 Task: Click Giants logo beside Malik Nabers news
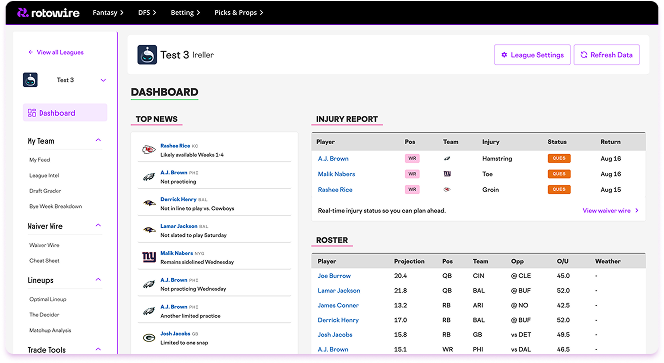click(149, 257)
